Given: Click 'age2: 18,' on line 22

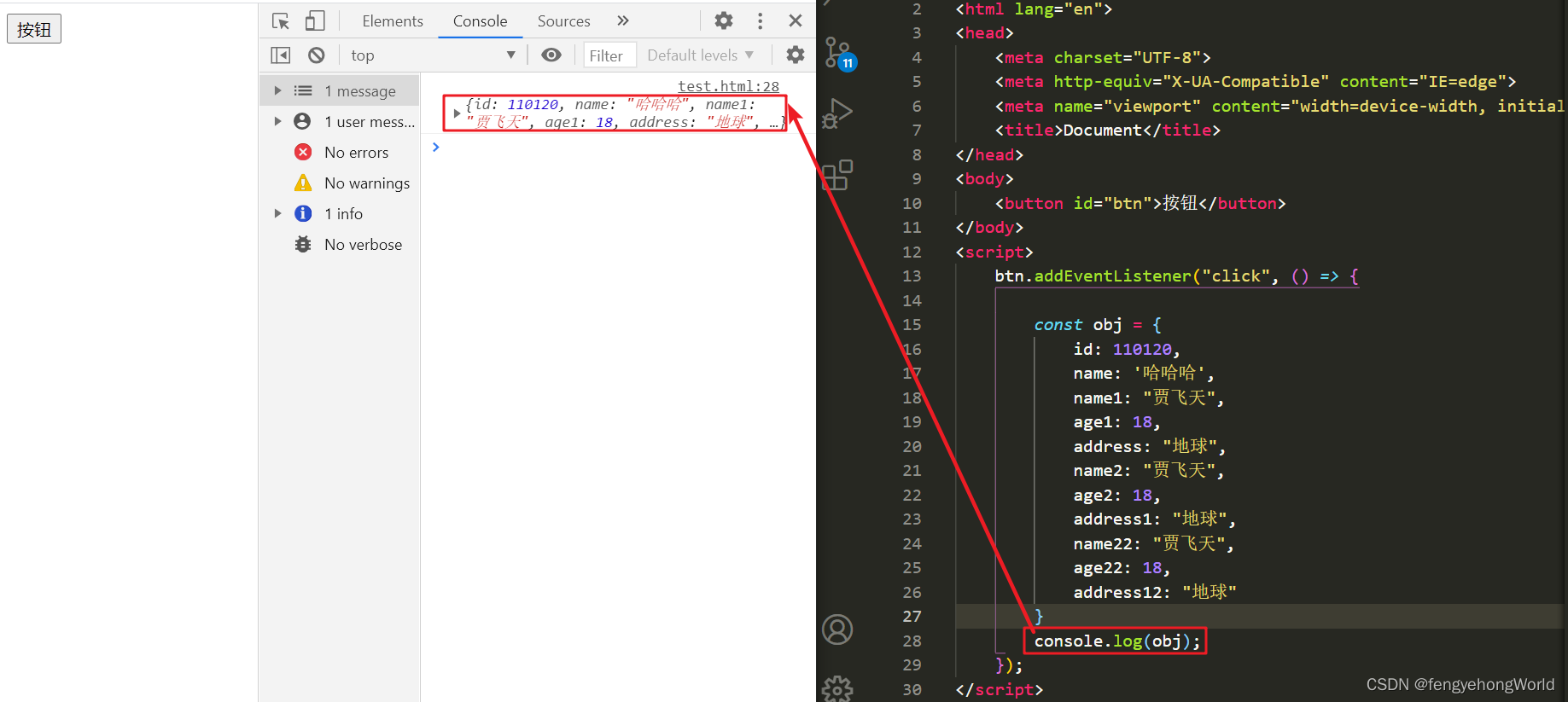Looking at the screenshot, I should (1116, 495).
